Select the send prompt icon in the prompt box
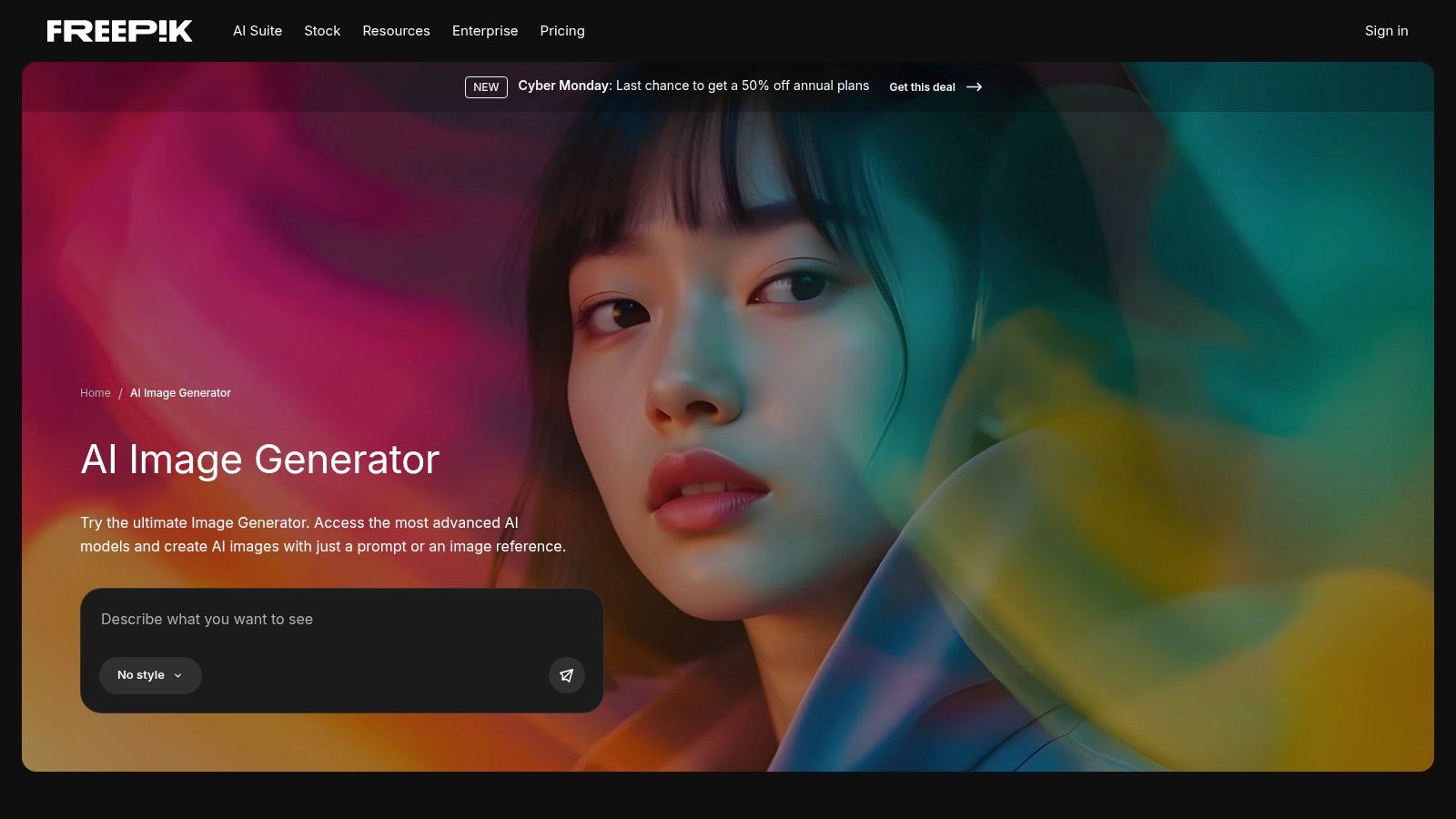Screen dimensions: 1456x819 [x=566, y=675]
